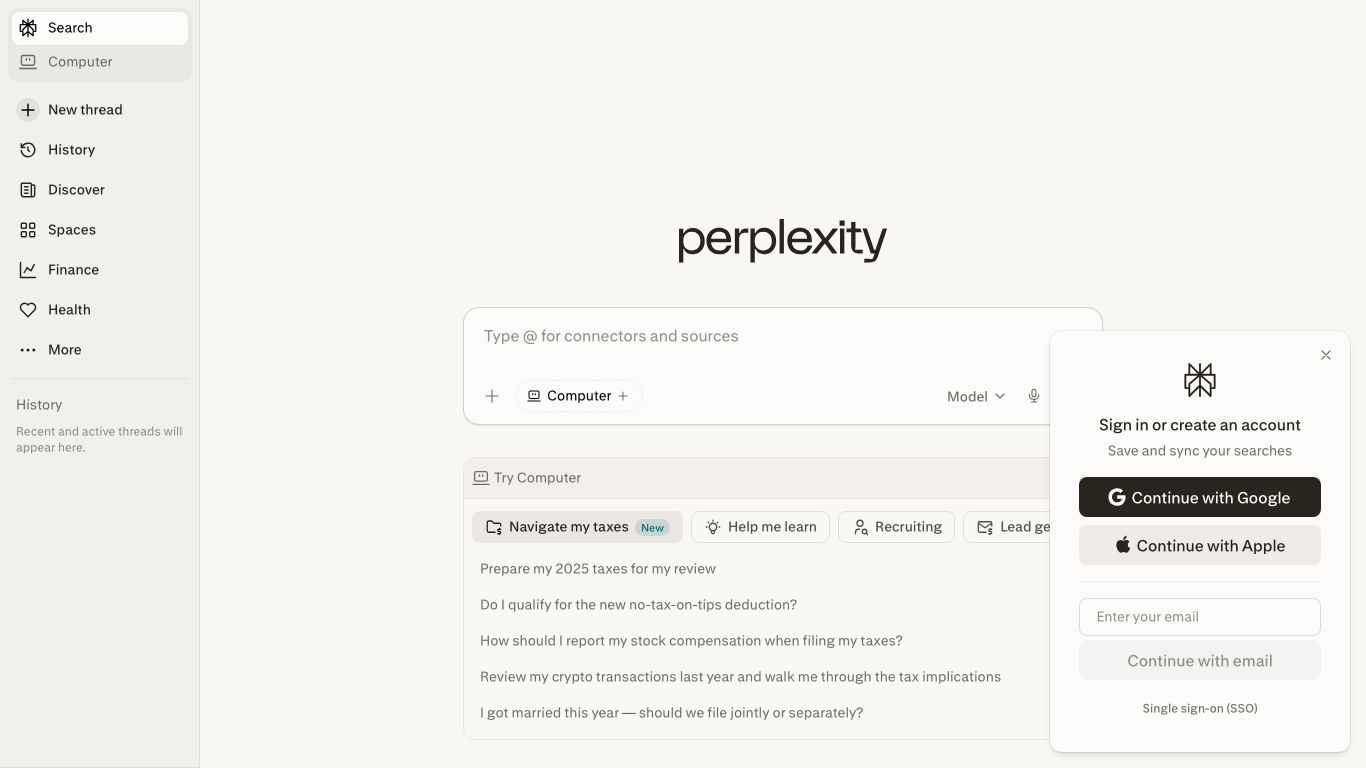Click the History clock icon
1366x768 pixels.
(28, 149)
